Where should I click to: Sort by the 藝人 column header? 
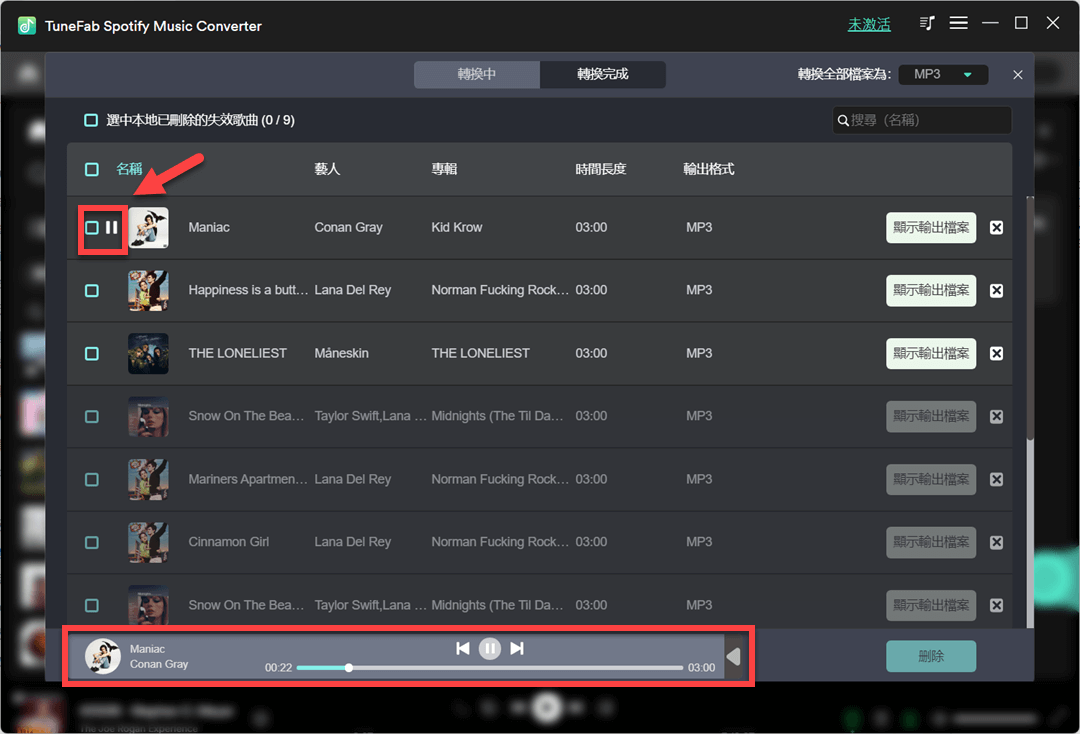click(327, 169)
